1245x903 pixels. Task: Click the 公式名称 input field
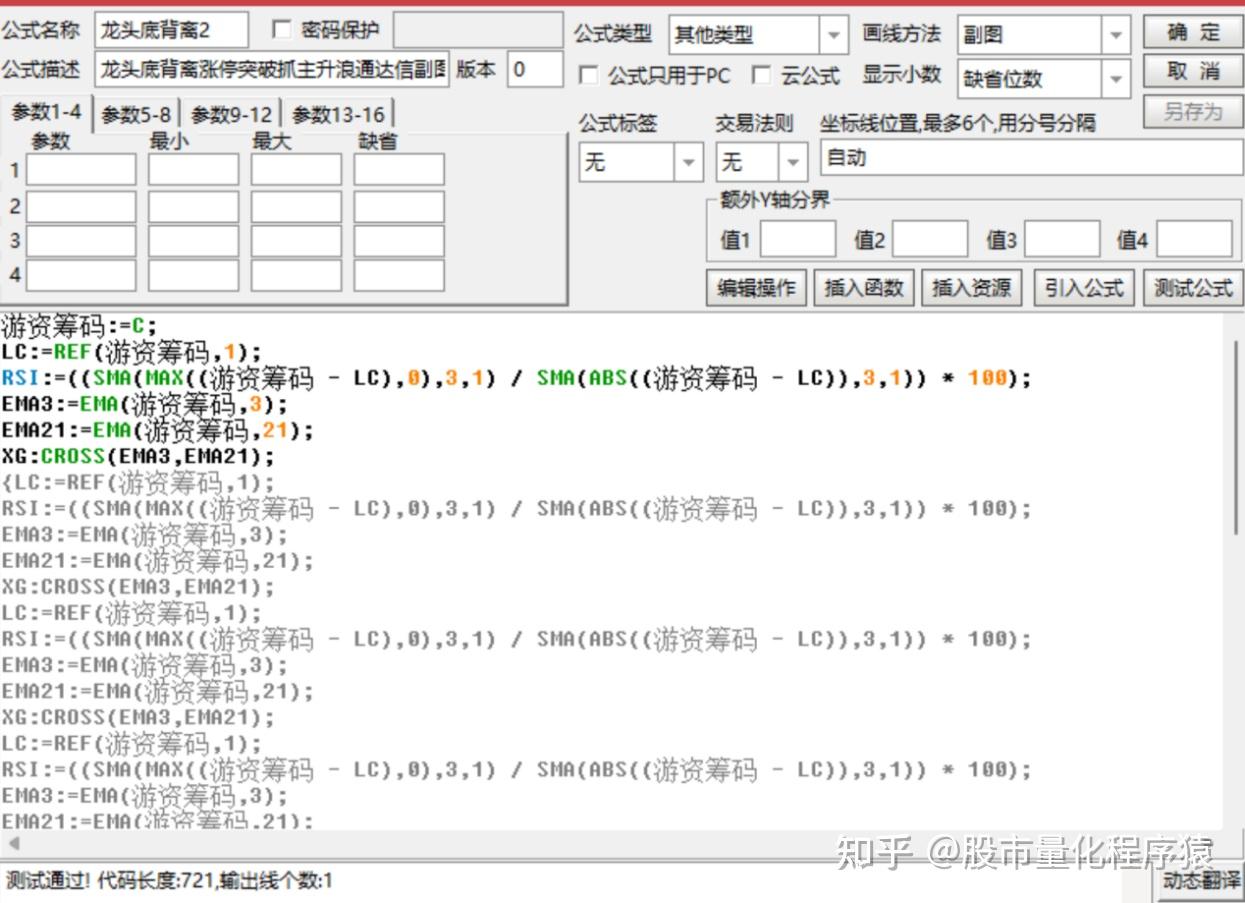click(172, 31)
